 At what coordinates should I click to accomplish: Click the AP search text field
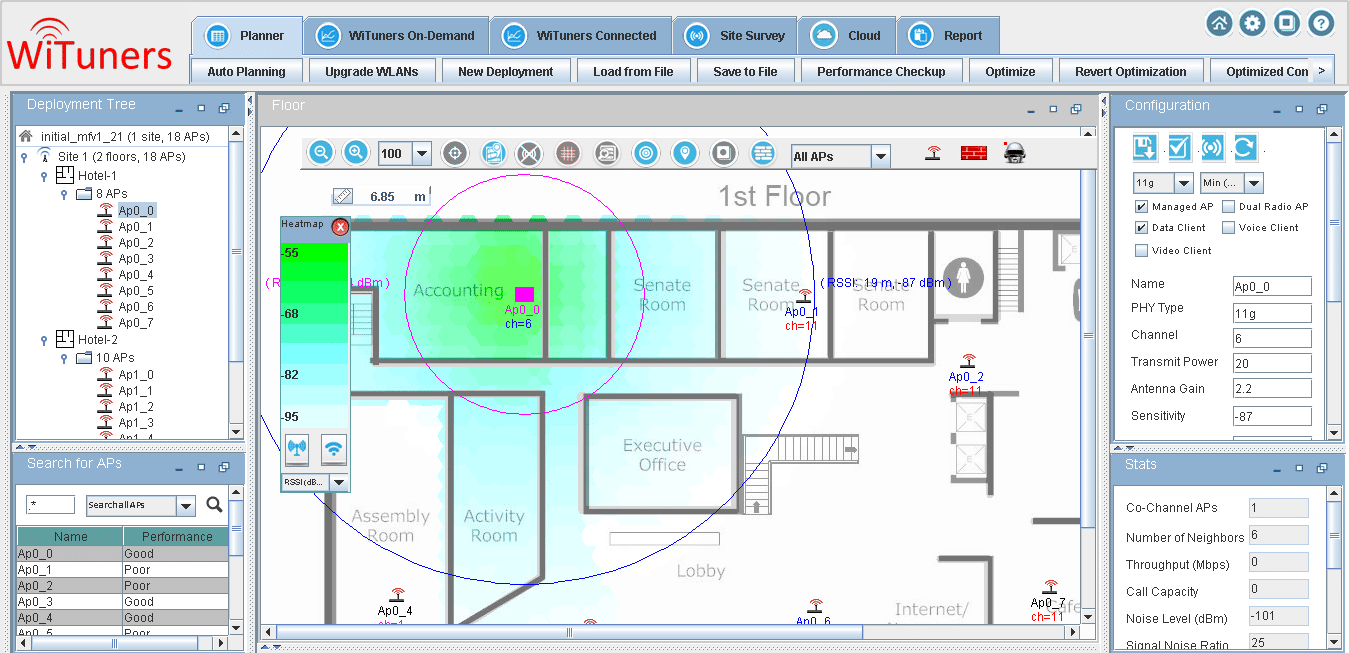point(51,505)
